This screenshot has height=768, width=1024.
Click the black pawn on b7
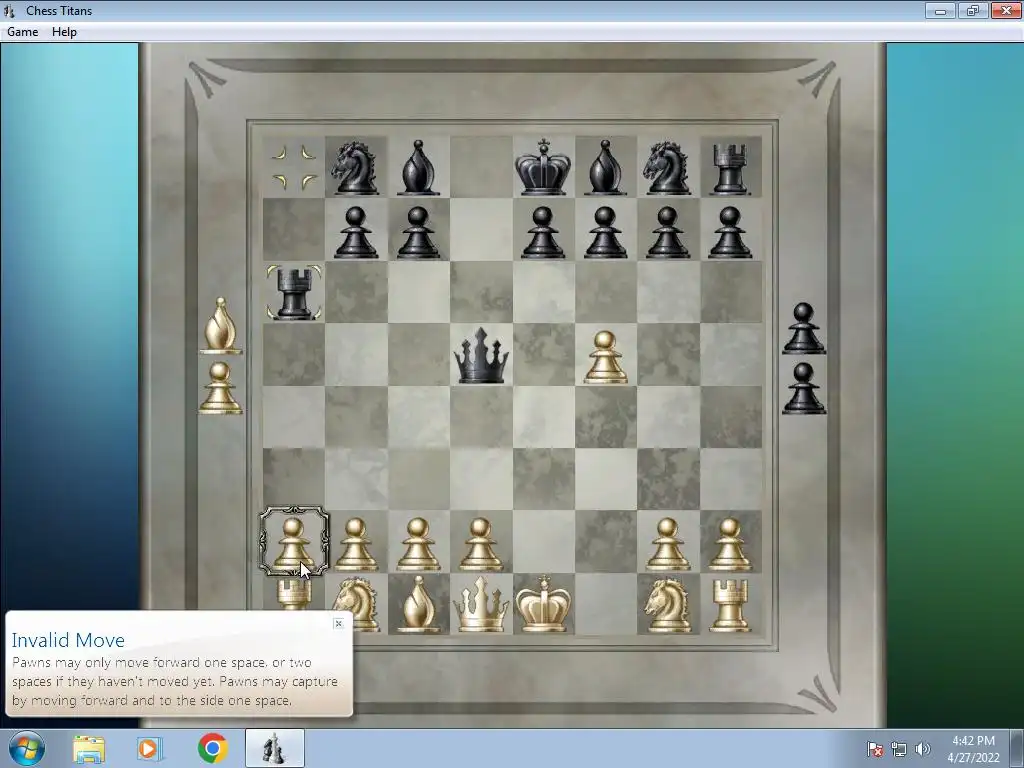[355, 232]
